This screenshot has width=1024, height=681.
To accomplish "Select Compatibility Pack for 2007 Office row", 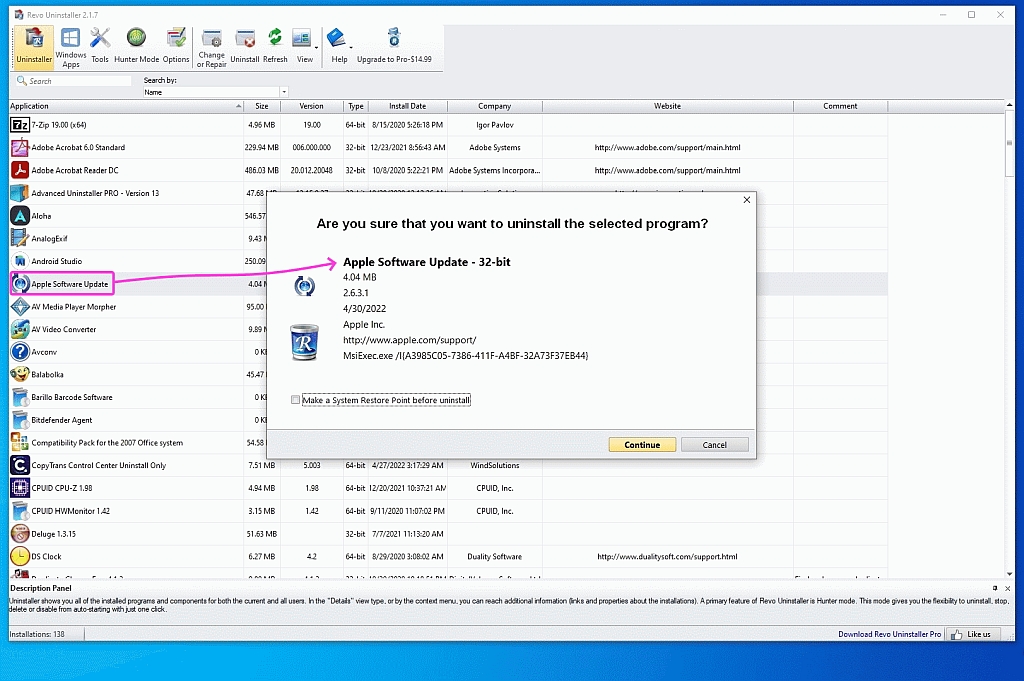I will 448,443.
